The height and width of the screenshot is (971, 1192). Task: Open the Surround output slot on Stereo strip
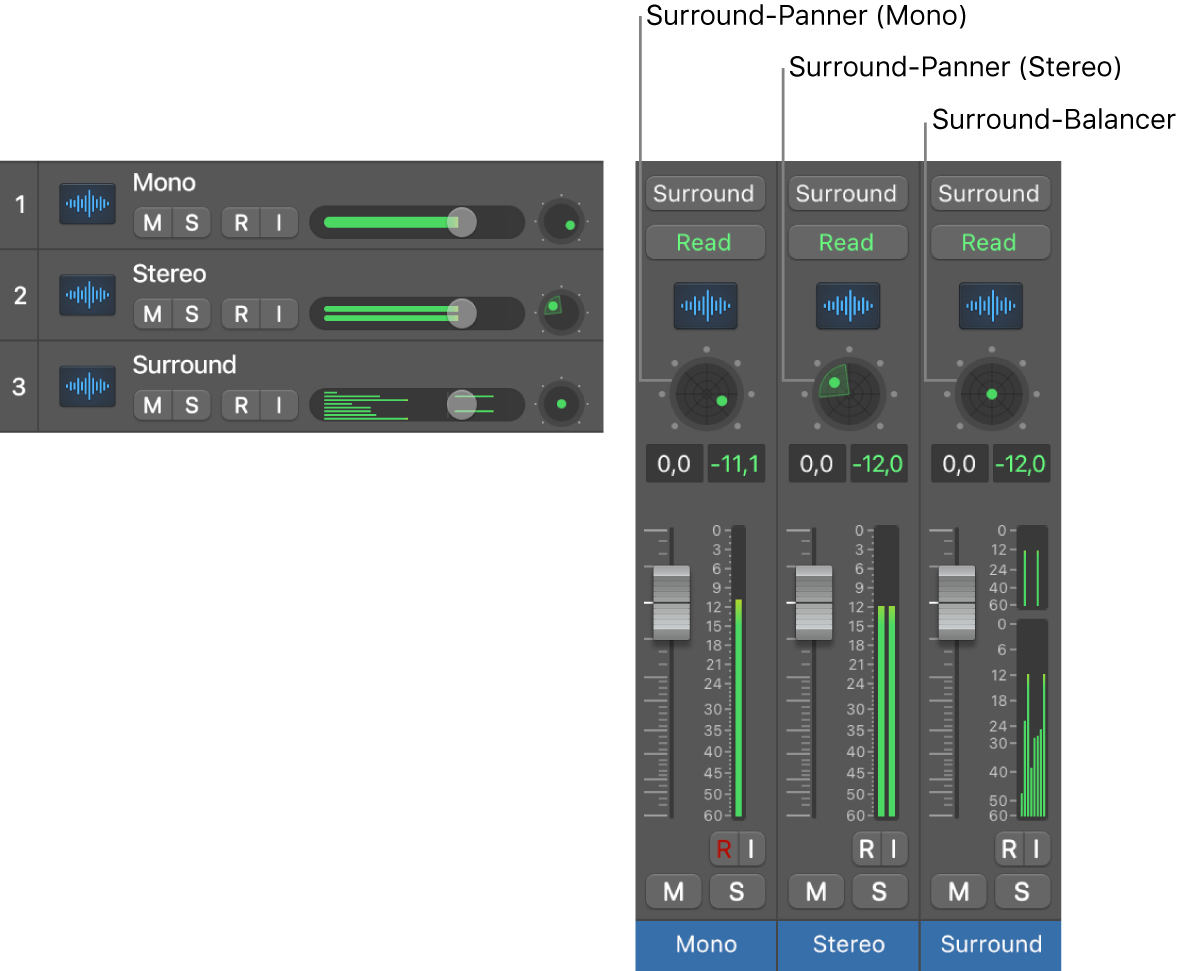[848, 193]
